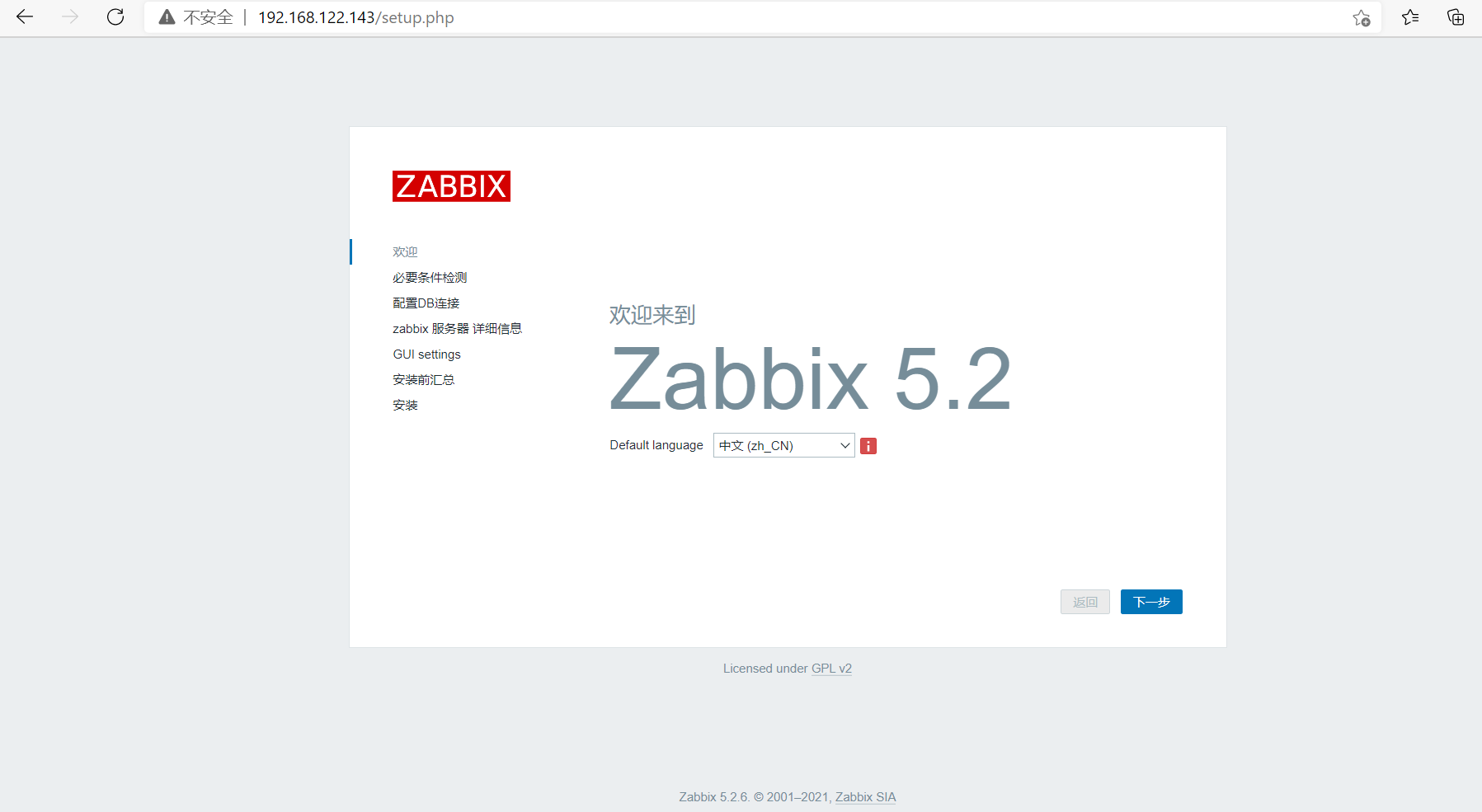Click the Licensed under text

765,669
